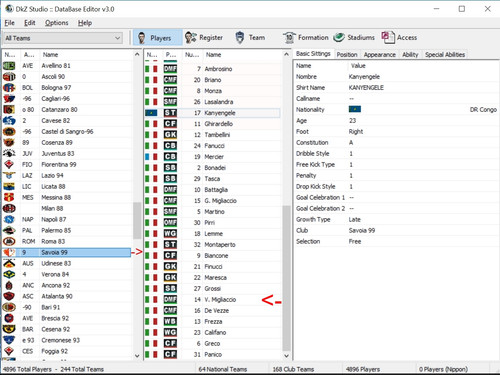Open the Options menu

coord(57,23)
